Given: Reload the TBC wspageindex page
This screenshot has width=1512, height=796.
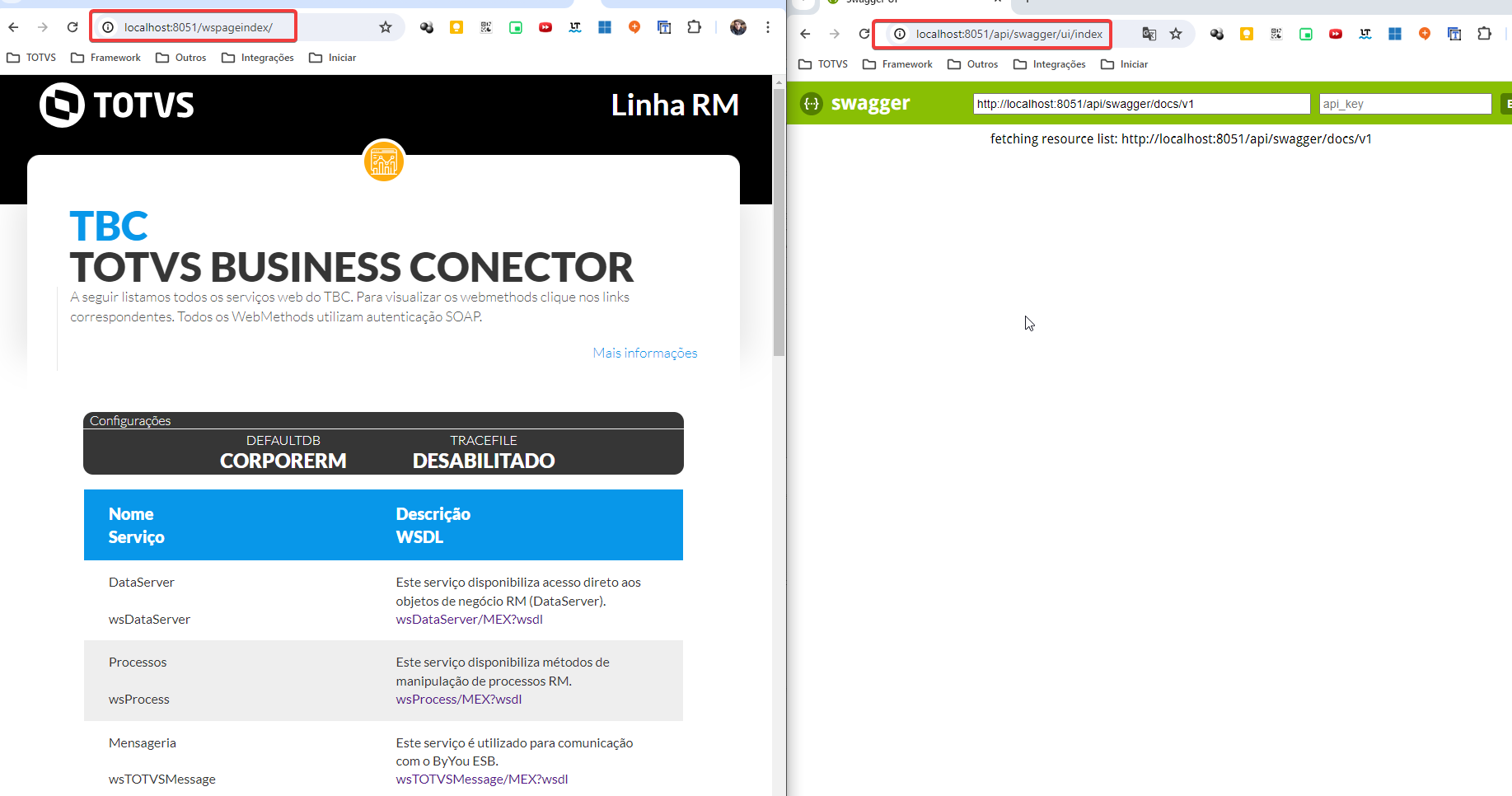Looking at the screenshot, I should pyautogui.click(x=73, y=27).
